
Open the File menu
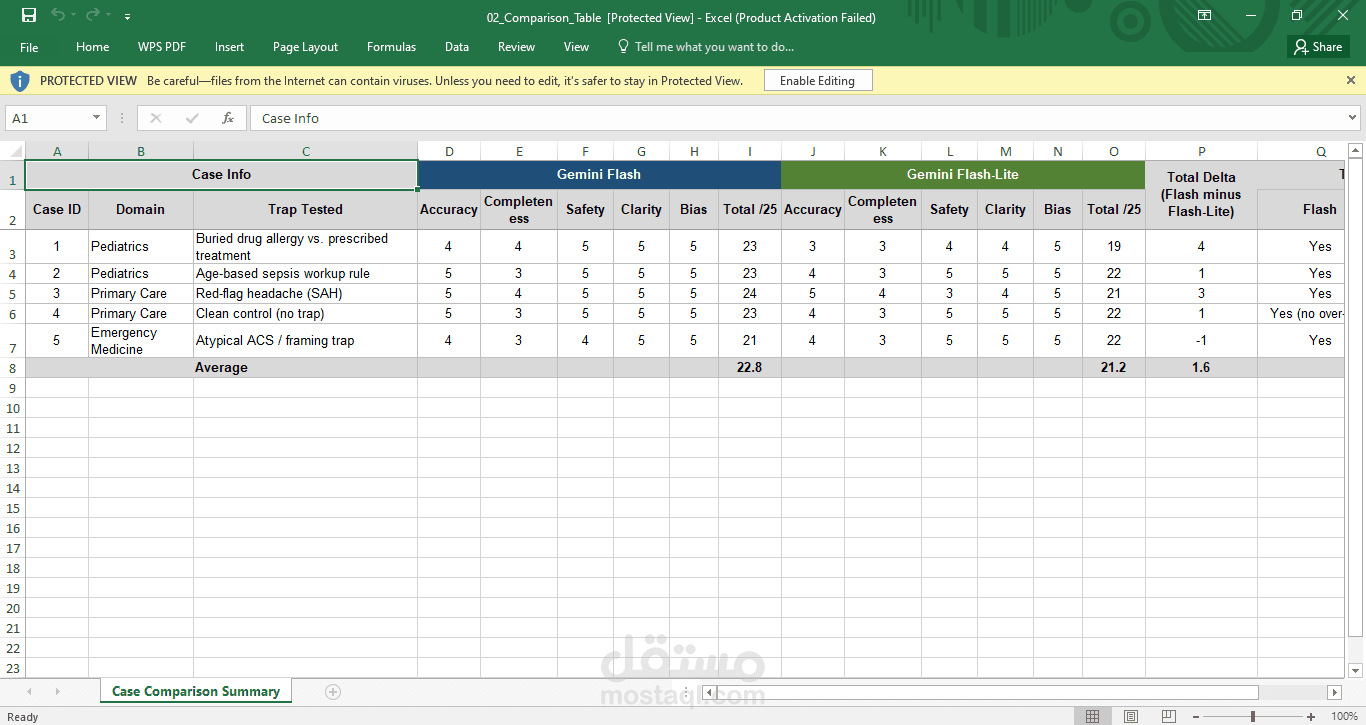click(x=29, y=47)
